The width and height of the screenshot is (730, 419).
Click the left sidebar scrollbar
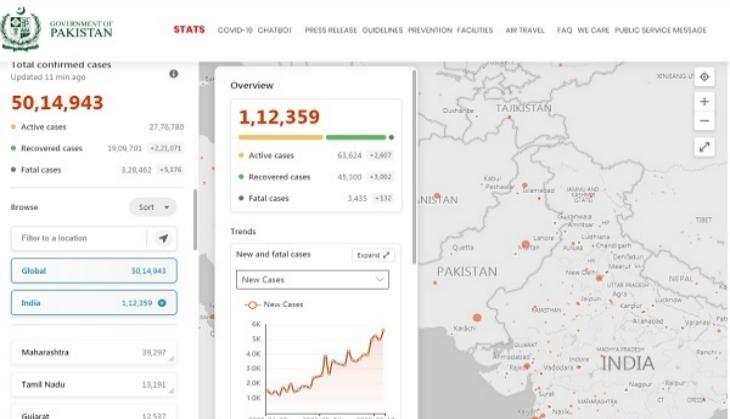[x=195, y=220]
